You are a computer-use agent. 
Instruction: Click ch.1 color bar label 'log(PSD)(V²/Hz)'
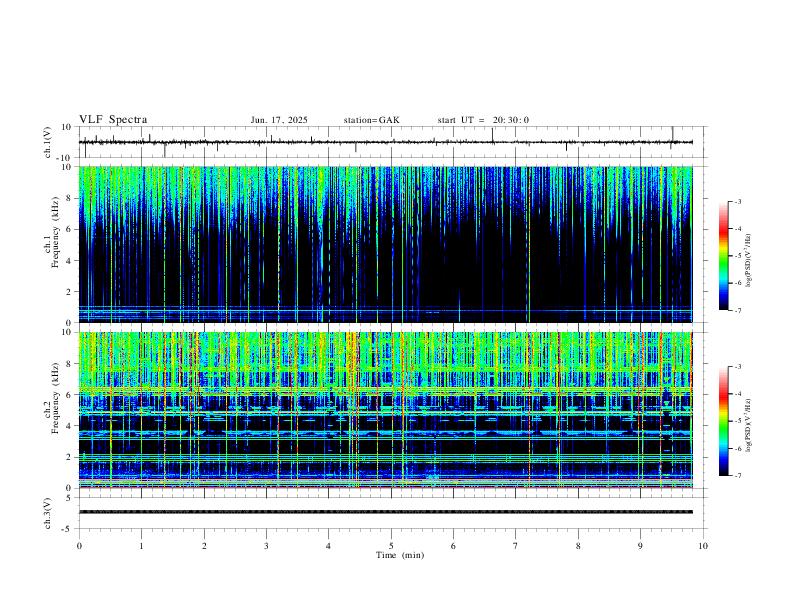[x=749, y=261]
